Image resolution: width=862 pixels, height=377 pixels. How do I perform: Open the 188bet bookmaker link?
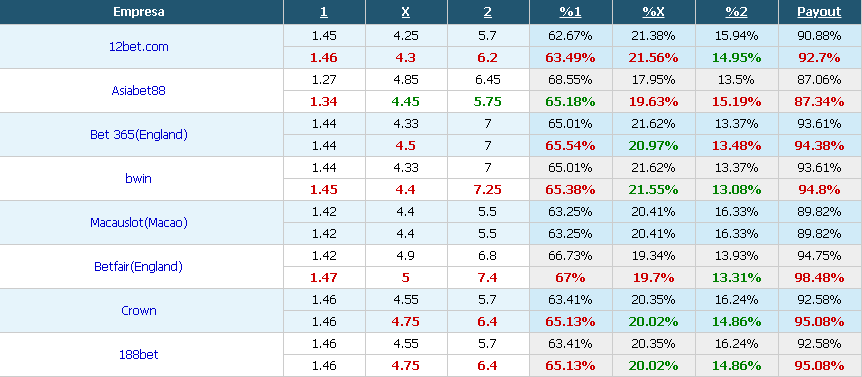pos(139,354)
